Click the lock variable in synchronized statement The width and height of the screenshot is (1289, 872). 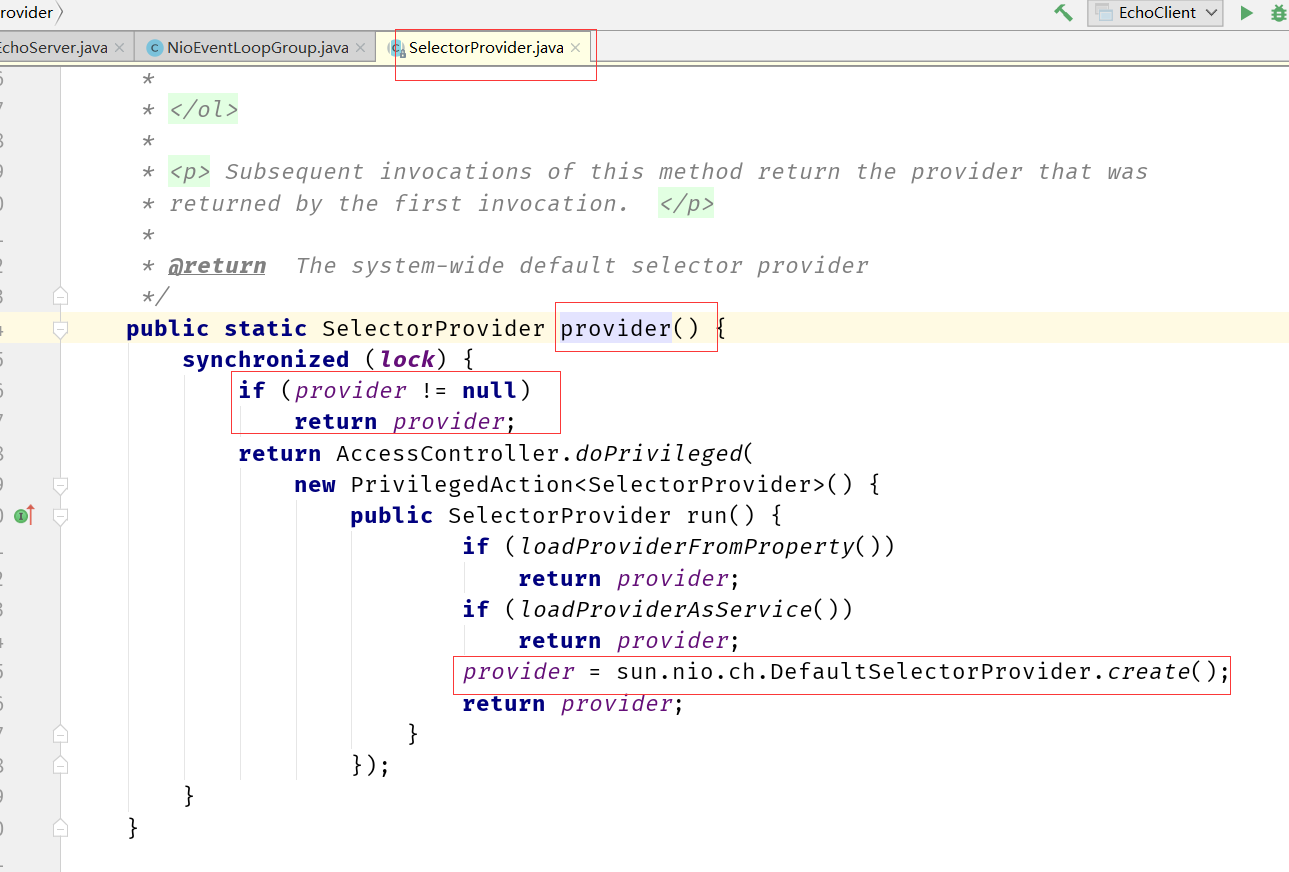(407, 359)
